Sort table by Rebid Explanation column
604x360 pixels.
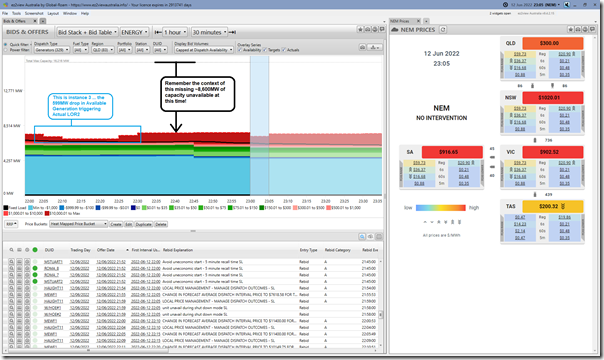point(178,250)
